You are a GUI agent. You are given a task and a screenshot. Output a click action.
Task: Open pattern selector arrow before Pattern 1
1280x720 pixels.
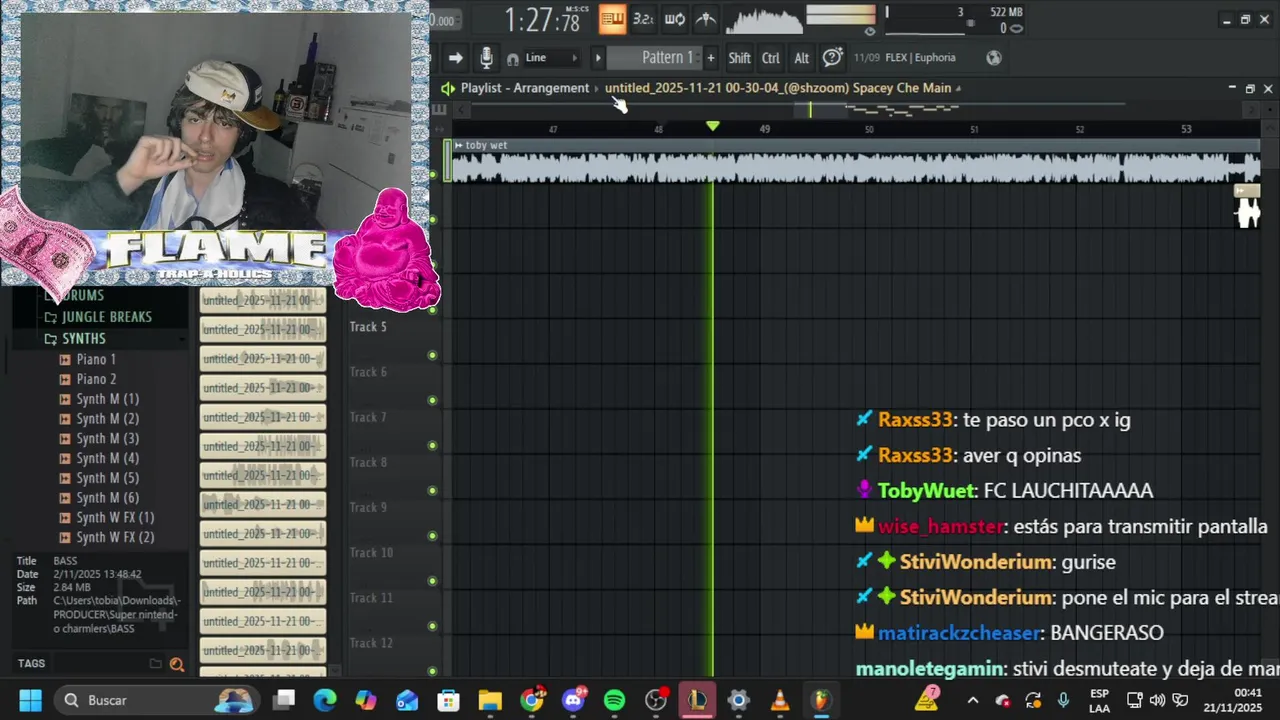(598, 58)
